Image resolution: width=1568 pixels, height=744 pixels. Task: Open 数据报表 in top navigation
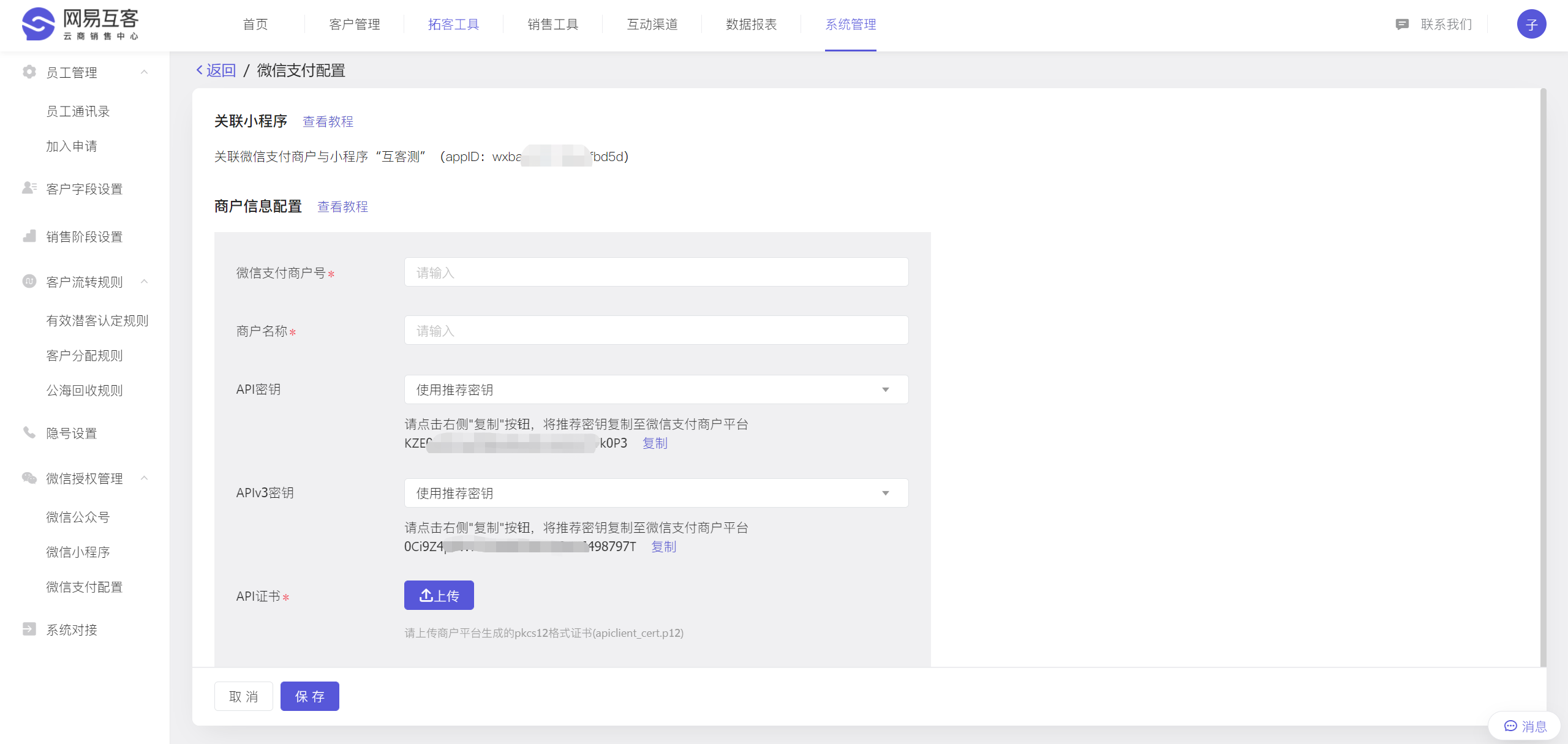752,24
